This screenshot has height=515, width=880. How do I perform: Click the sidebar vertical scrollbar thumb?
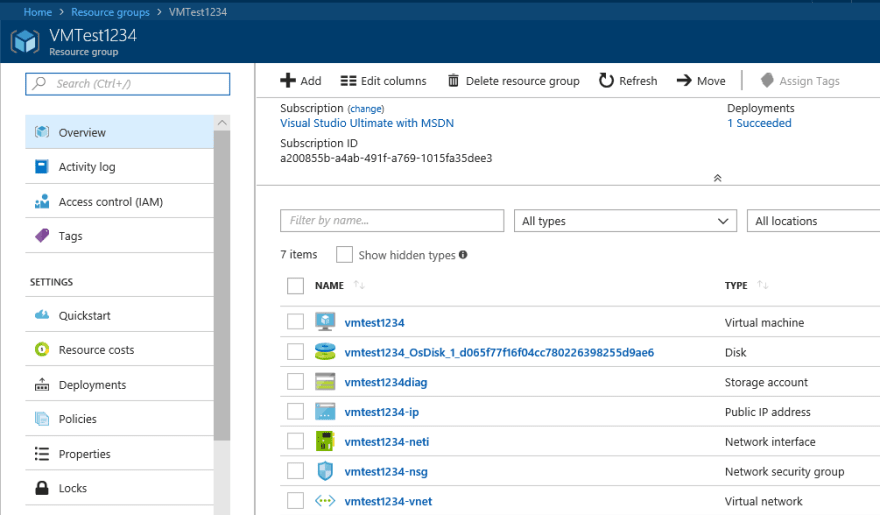tap(222, 286)
